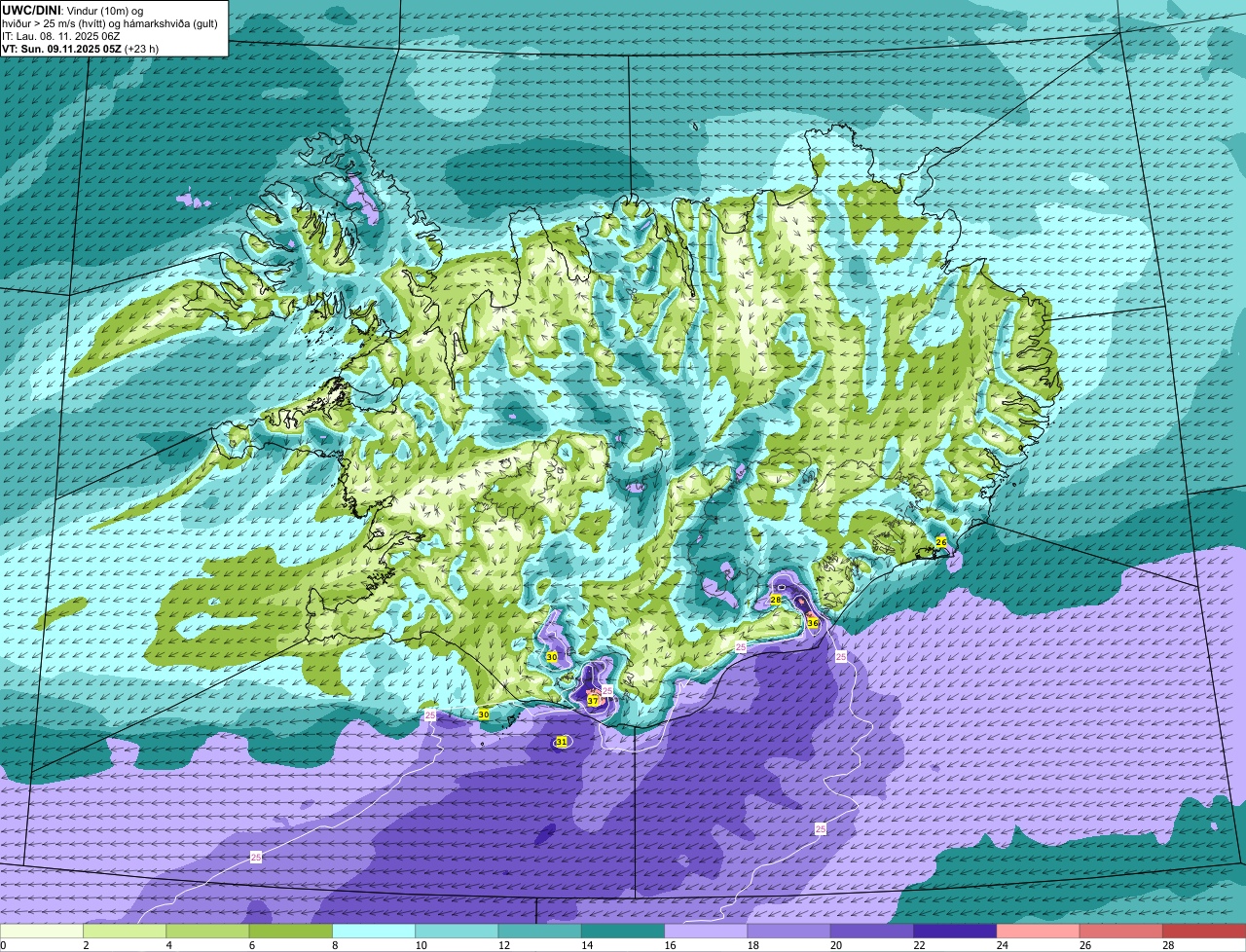Click the legend tick label "6"
The width and height of the screenshot is (1246, 952).
pos(251,945)
